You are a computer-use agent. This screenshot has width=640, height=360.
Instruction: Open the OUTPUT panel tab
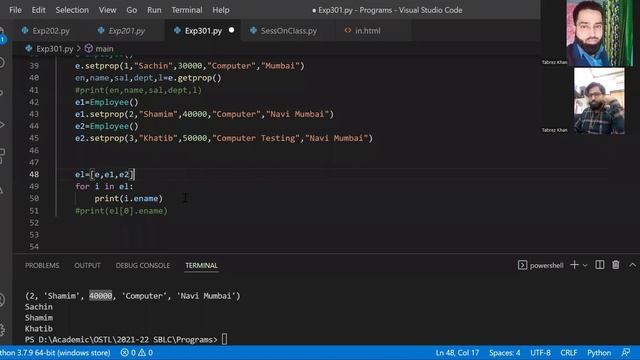(x=87, y=265)
